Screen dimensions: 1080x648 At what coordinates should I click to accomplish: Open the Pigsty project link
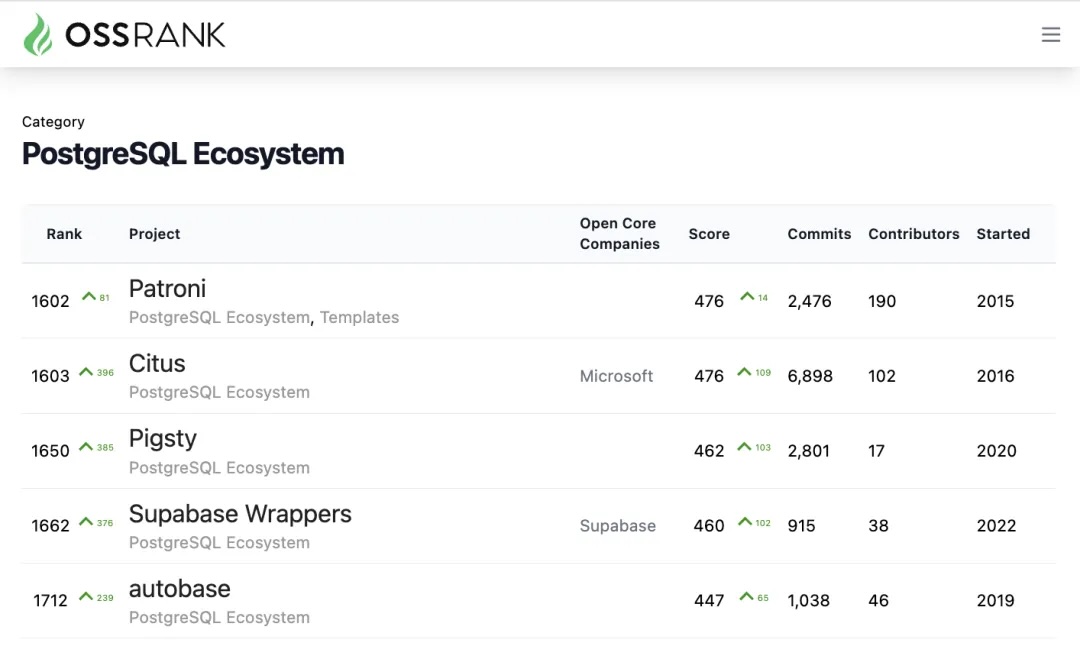(x=162, y=439)
